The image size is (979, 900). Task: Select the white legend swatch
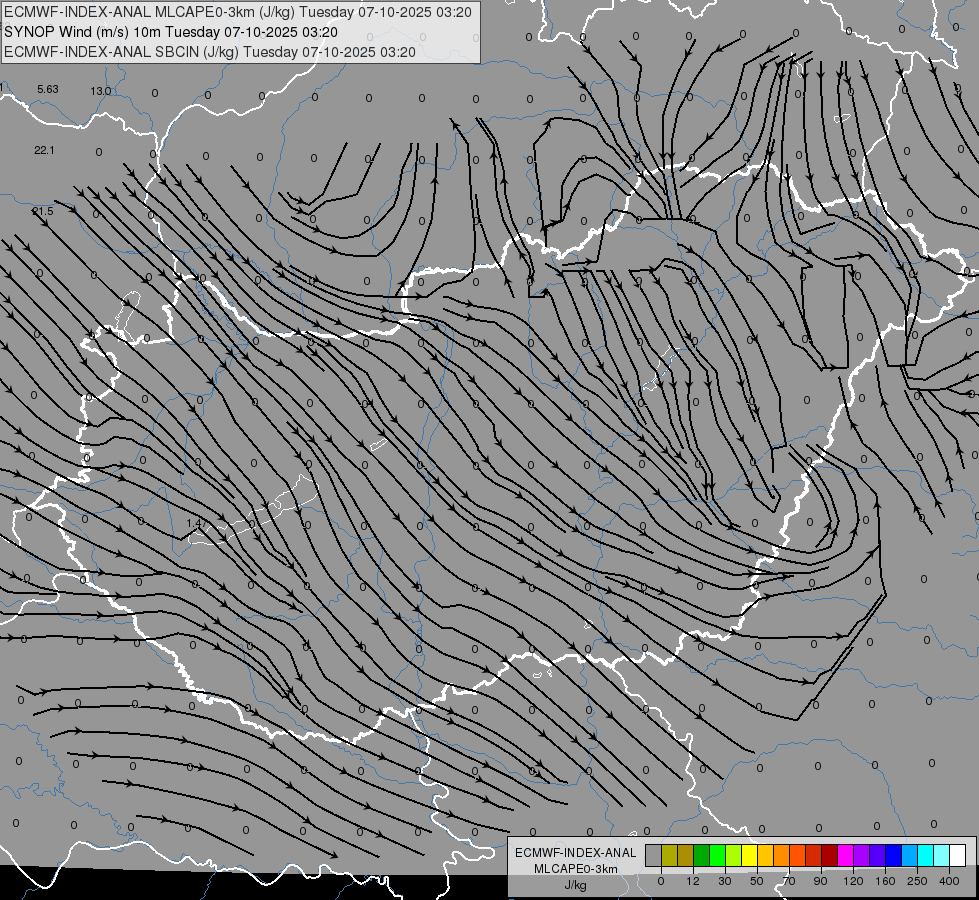[x=958, y=855]
